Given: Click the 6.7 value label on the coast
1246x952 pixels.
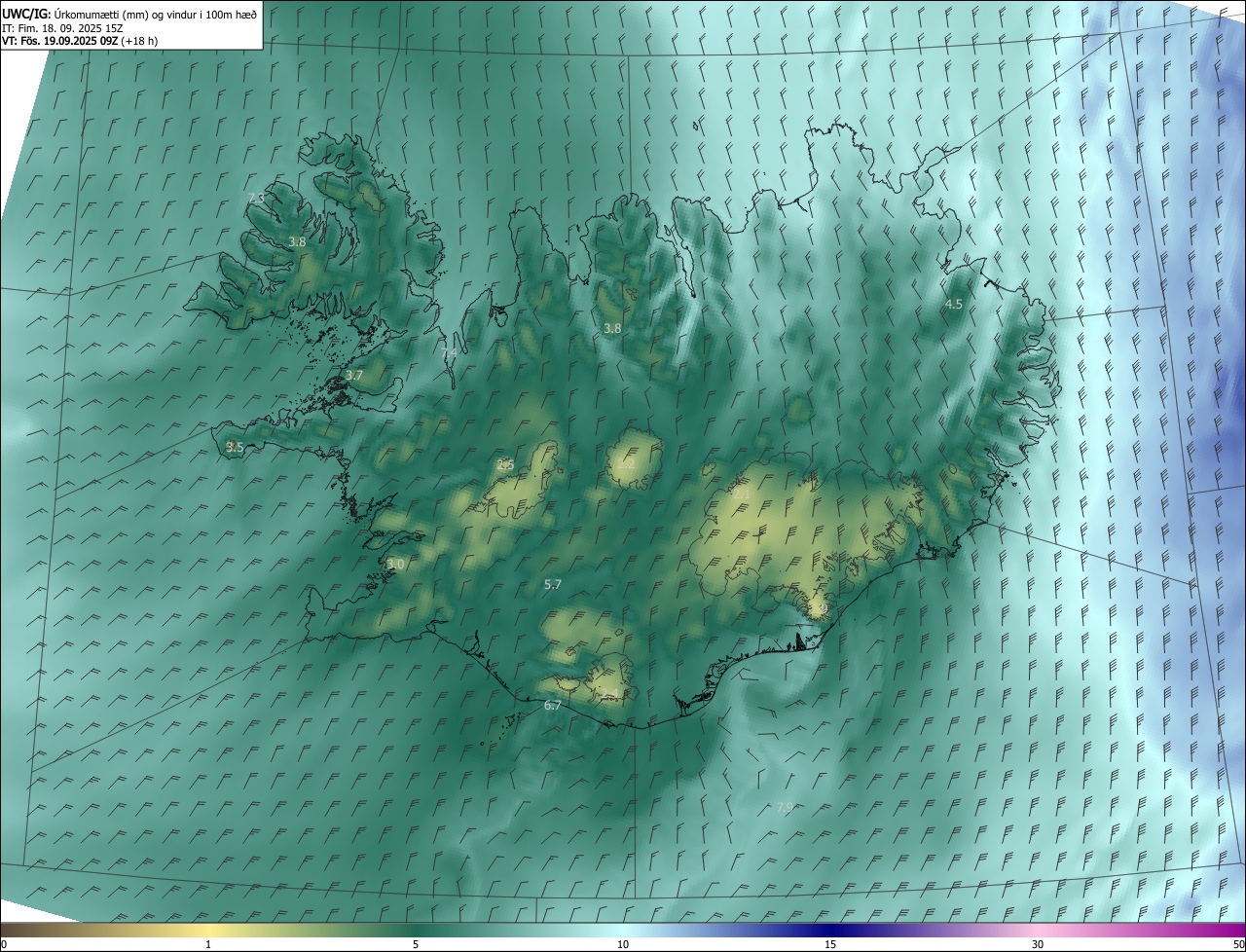Looking at the screenshot, I should tap(553, 705).
